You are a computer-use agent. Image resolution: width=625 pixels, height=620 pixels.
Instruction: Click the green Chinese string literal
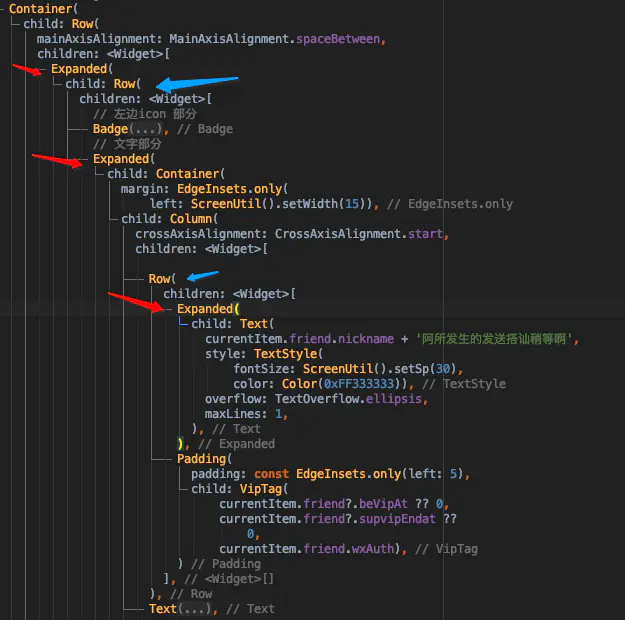coord(494,339)
